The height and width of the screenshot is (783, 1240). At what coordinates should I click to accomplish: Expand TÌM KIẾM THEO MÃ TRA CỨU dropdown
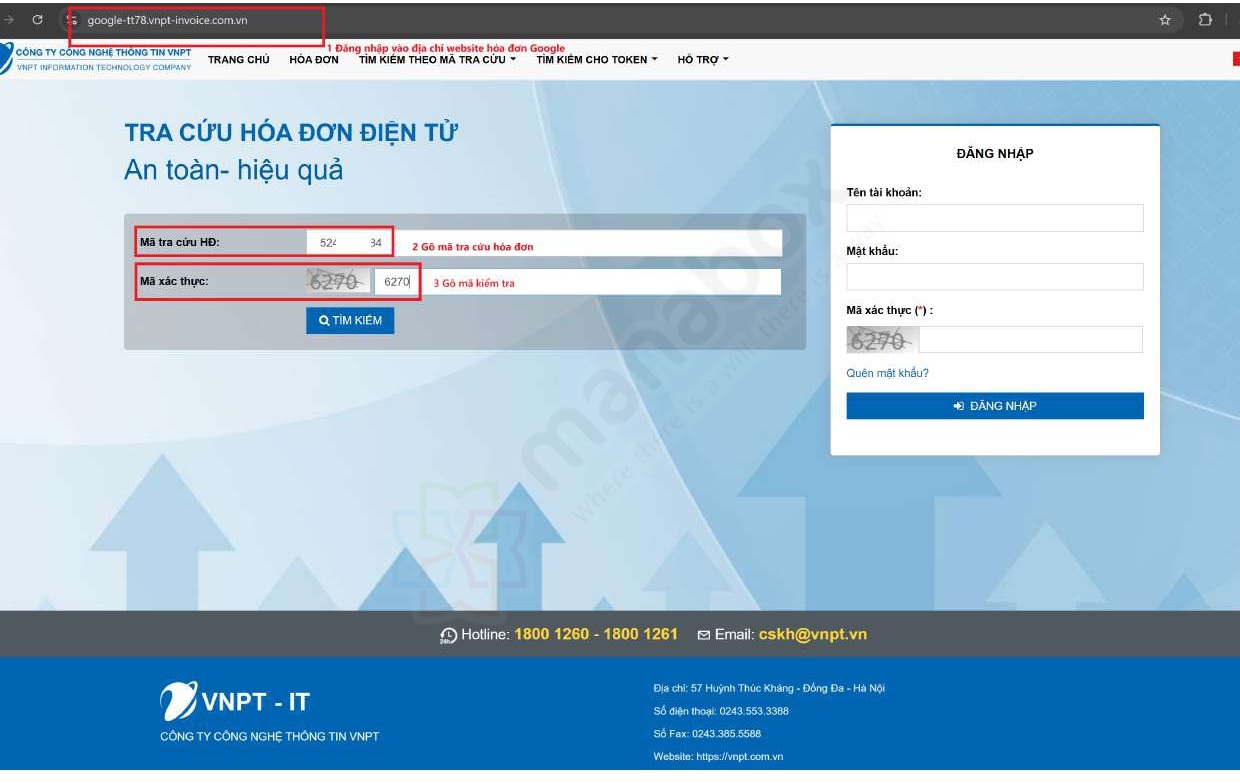(437, 60)
